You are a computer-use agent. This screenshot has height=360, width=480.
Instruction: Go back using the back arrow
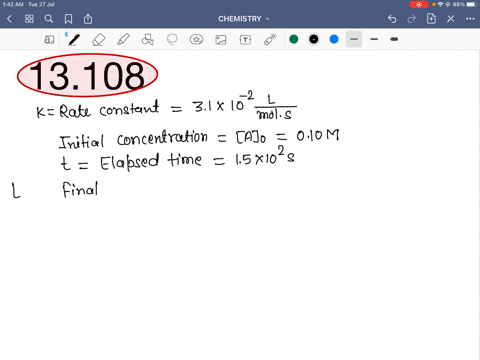(x=9, y=19)
